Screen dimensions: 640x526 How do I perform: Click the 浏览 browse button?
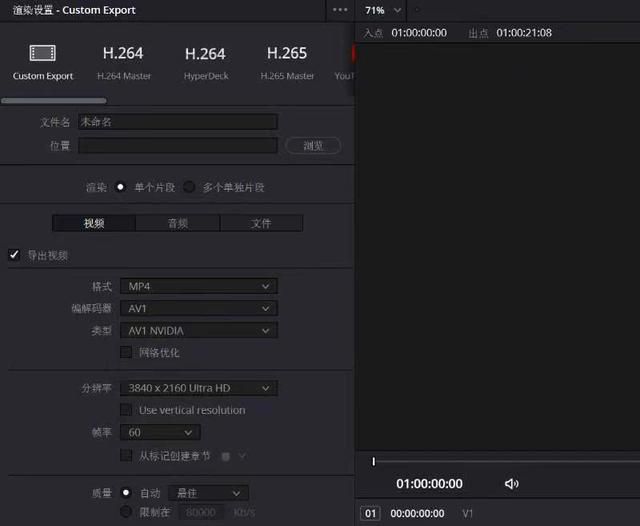pyautogui.click(x=313, y=145)
